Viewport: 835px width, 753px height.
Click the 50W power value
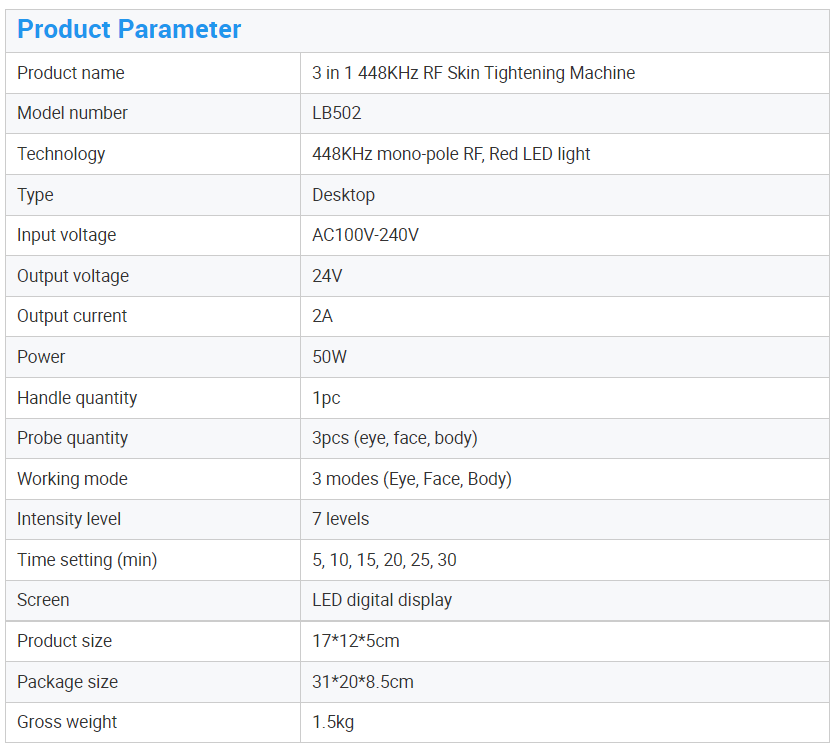coord(329,357)
